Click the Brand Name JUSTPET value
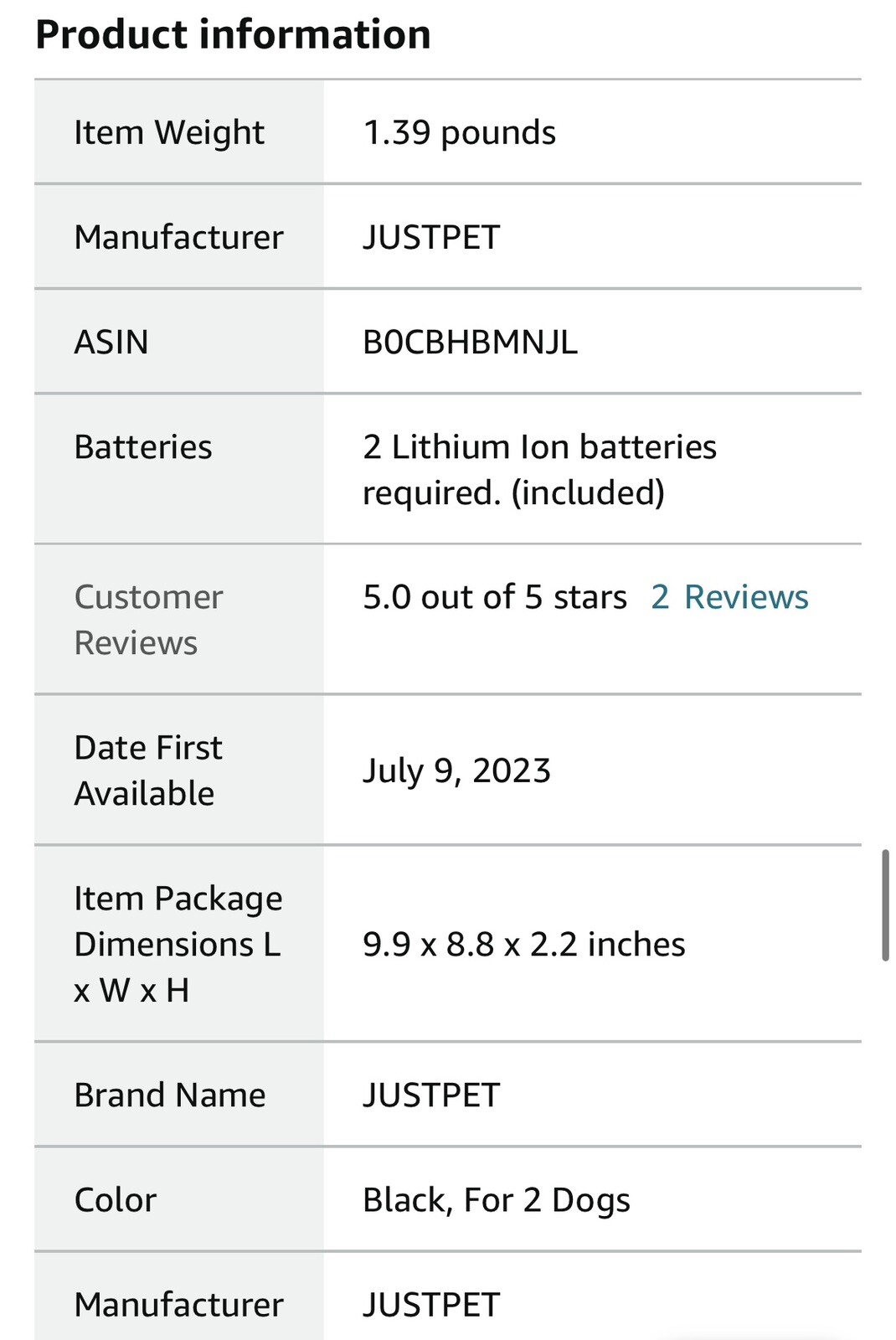Screen dimensions: 896x1340 [x=431, y=1095]
